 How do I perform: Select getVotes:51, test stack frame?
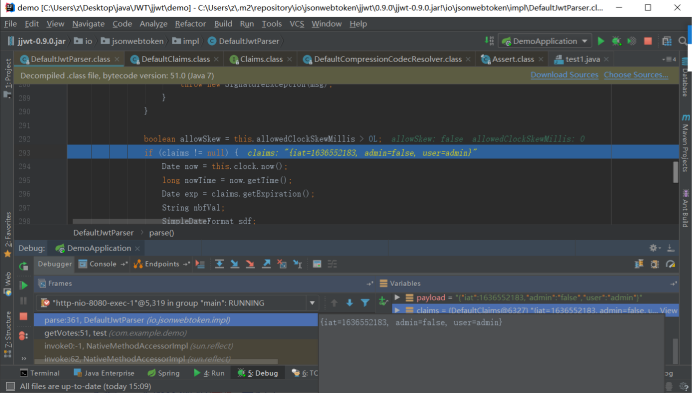coord(176,333)
